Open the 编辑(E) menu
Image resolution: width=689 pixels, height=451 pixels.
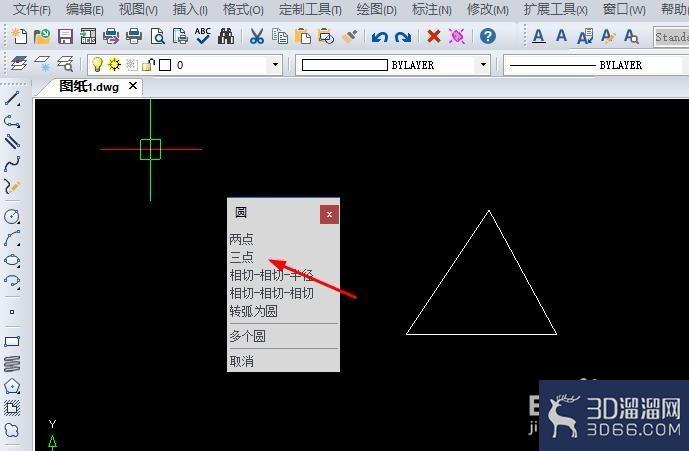click(85, 9)
